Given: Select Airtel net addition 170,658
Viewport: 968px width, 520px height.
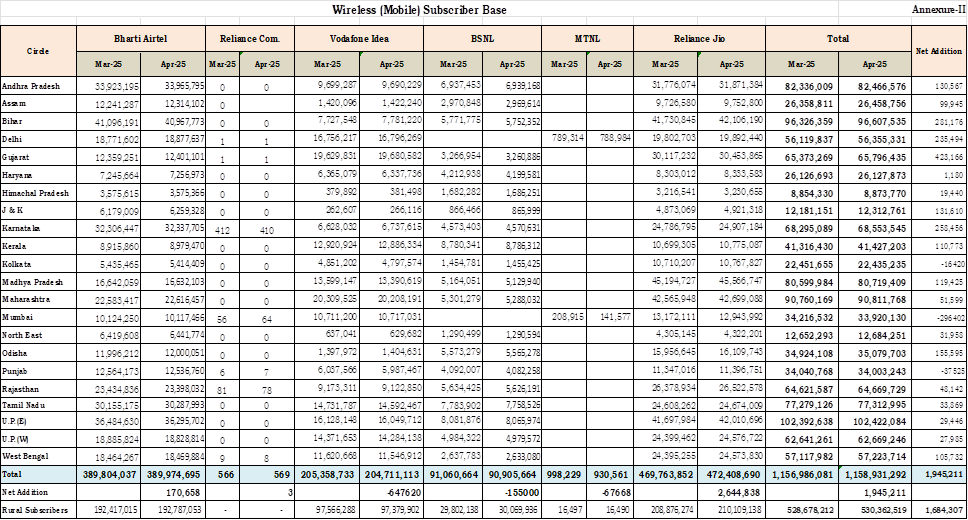Looking at the screenshot, I should (185, 493).
